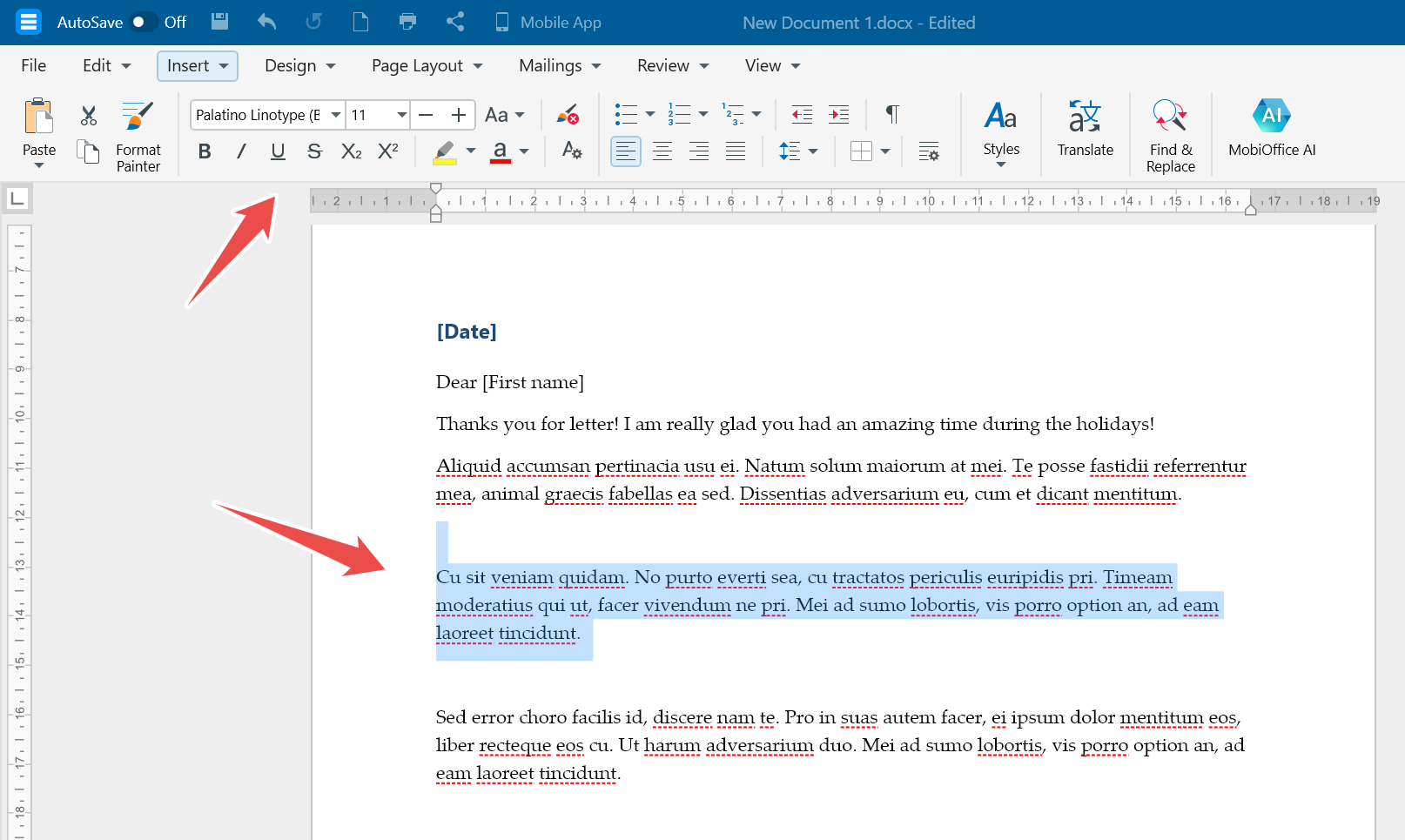Decrease paragraph indent

(802, 115)
